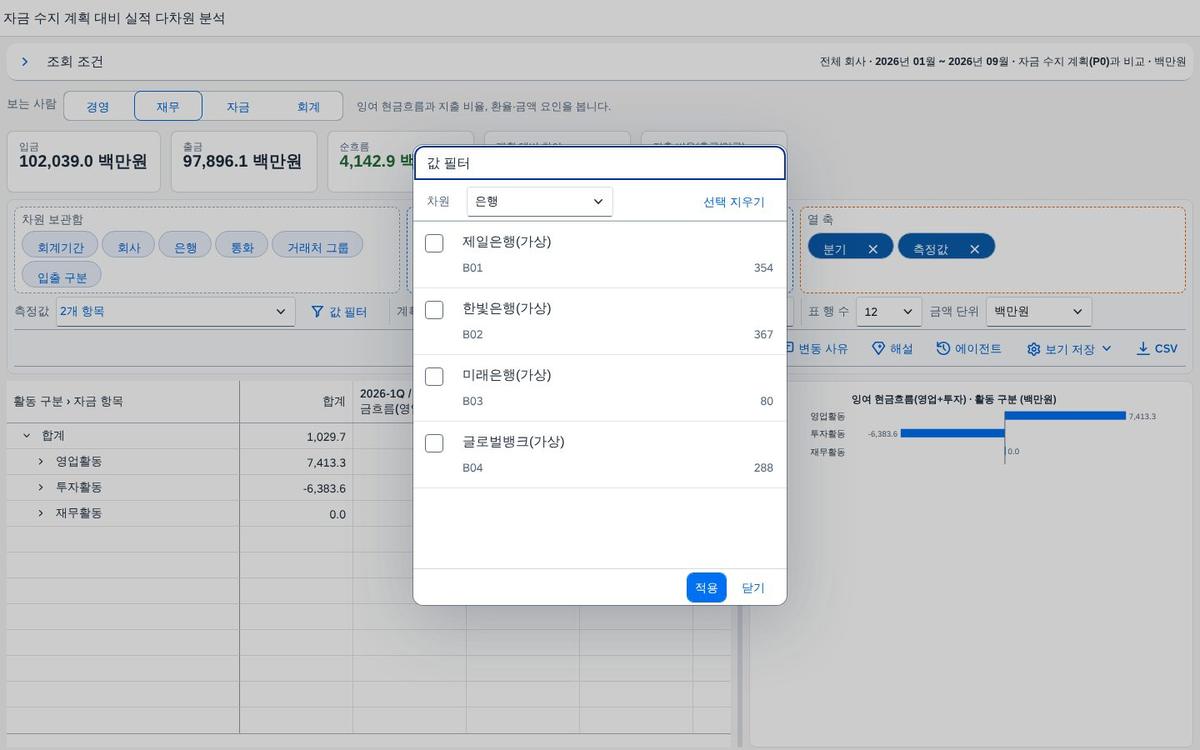
Task: Click the 값 필터 funnel icon
Action: 317,312
